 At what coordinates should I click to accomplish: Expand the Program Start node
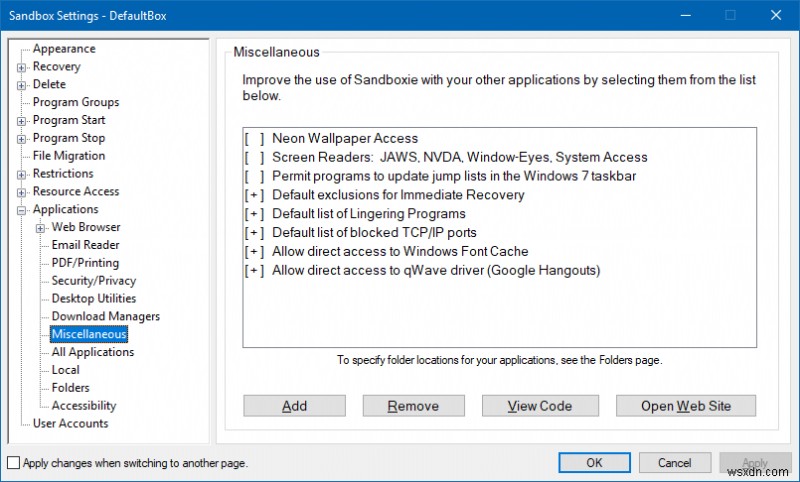(22, 121)
